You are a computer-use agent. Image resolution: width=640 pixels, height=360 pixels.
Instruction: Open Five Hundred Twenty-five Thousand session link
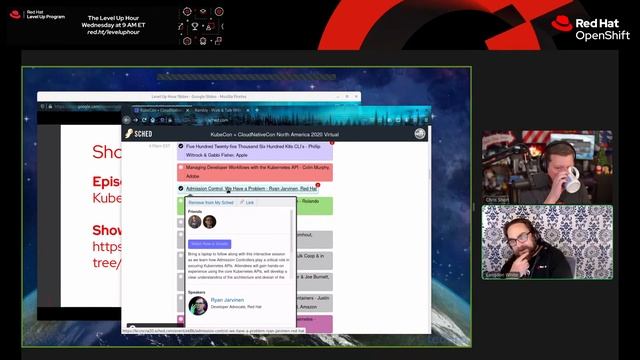coord(253,151)
